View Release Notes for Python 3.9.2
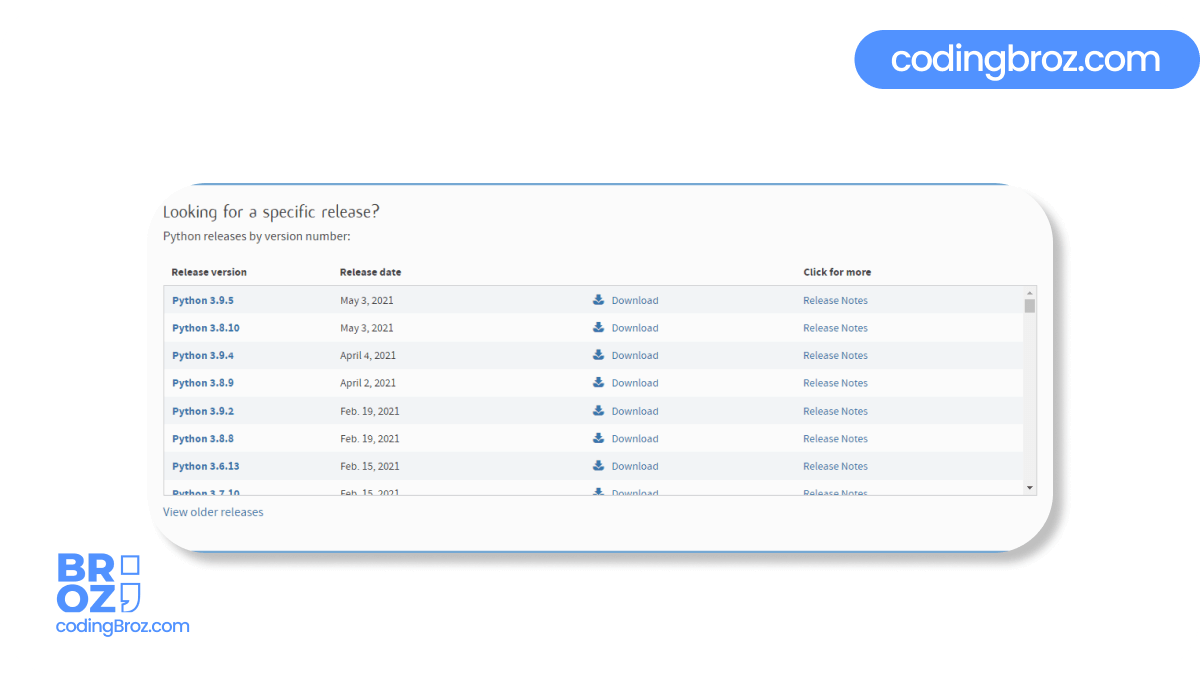1200x675 pixels. [x=835, y=411]
